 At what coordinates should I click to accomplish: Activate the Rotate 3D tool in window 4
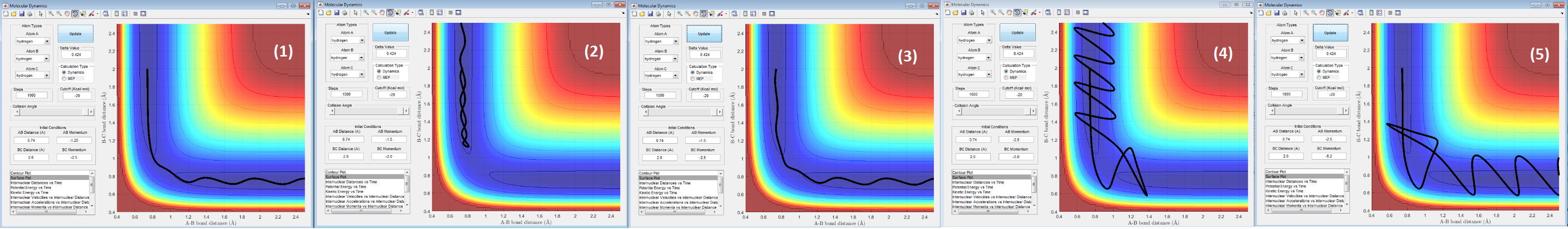[1017, 12]
